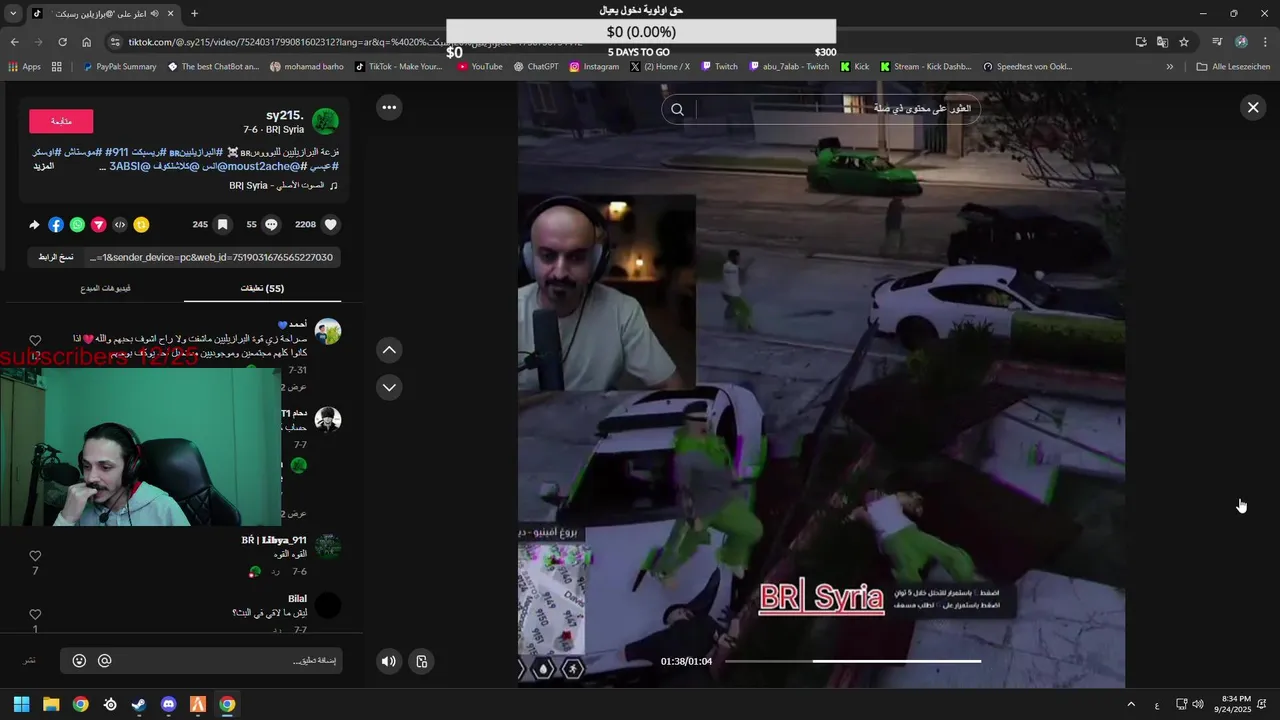Open the Instagram bookmark
Viewport: 1280px width, 720px height.
(x=595, y=67)
